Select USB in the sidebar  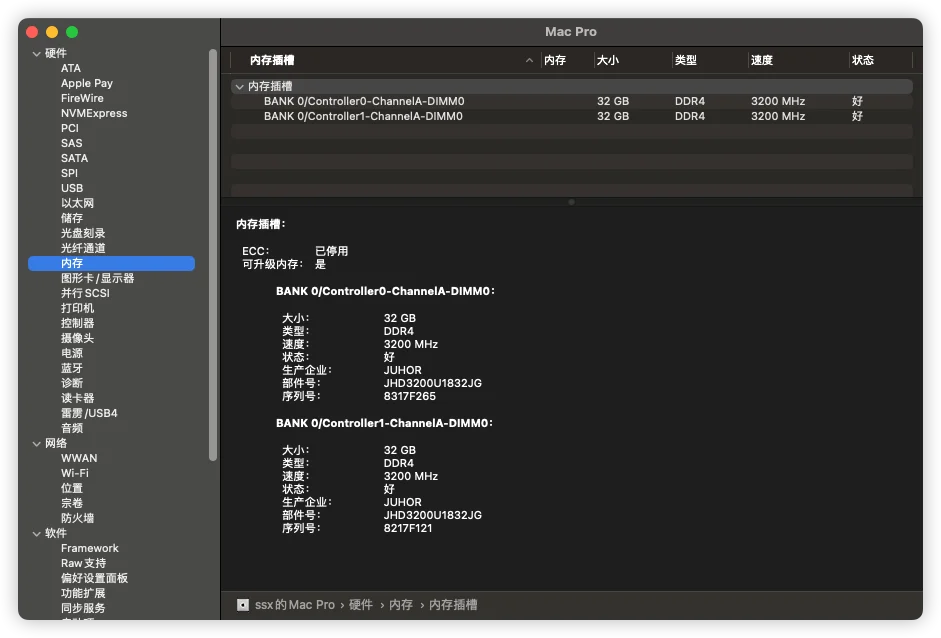click(72, 188)
